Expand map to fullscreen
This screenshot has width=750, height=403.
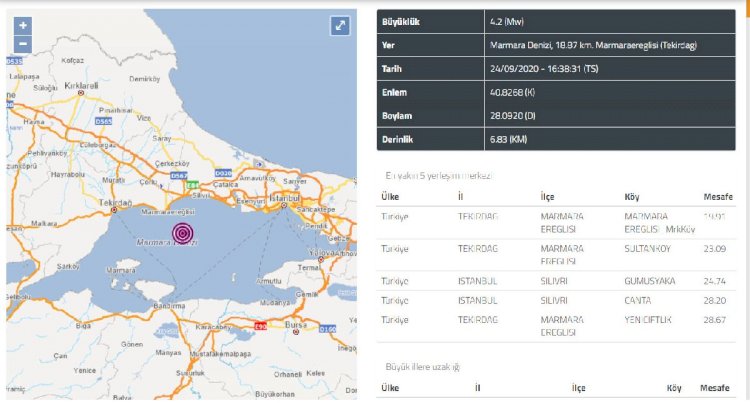[340, 25]
